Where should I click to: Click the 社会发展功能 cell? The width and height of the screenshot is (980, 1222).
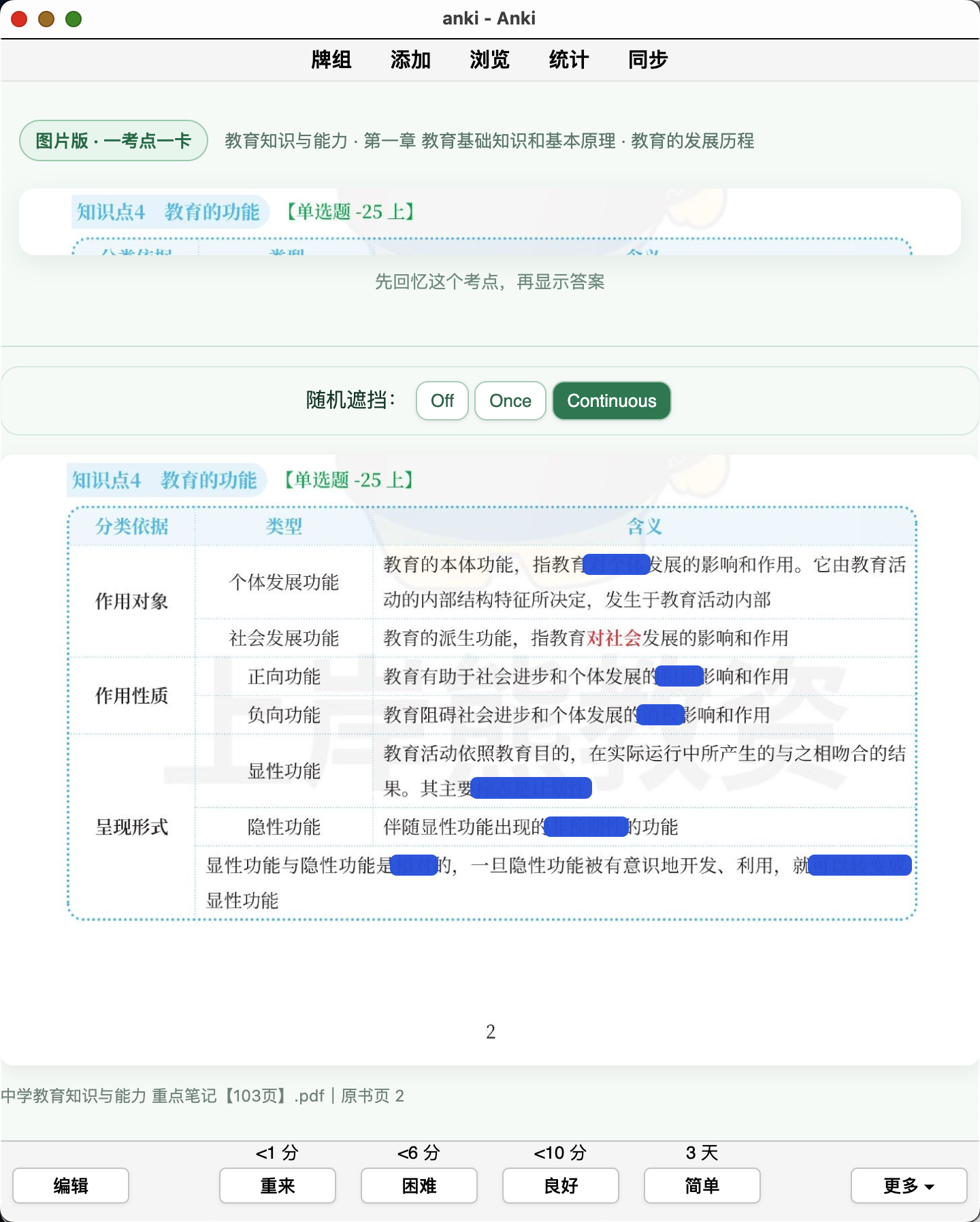click(x=284, y=638)
